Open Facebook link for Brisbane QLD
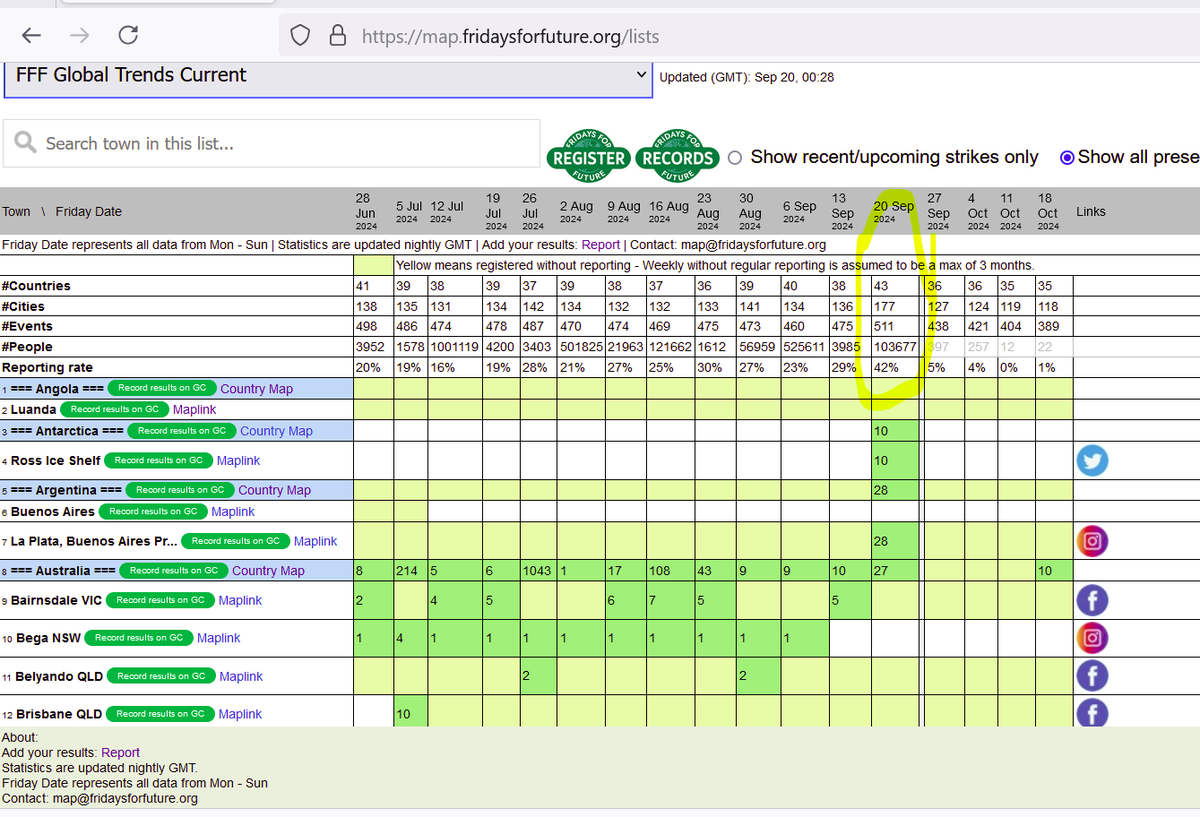The width and height of the screenshot is (1200, 817). 1092,712
